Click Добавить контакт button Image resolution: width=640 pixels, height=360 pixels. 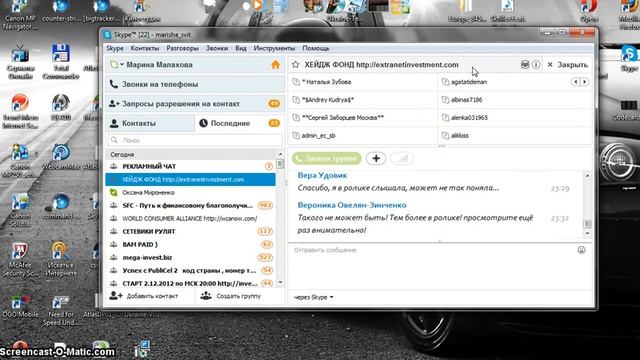tap(150, 296)
